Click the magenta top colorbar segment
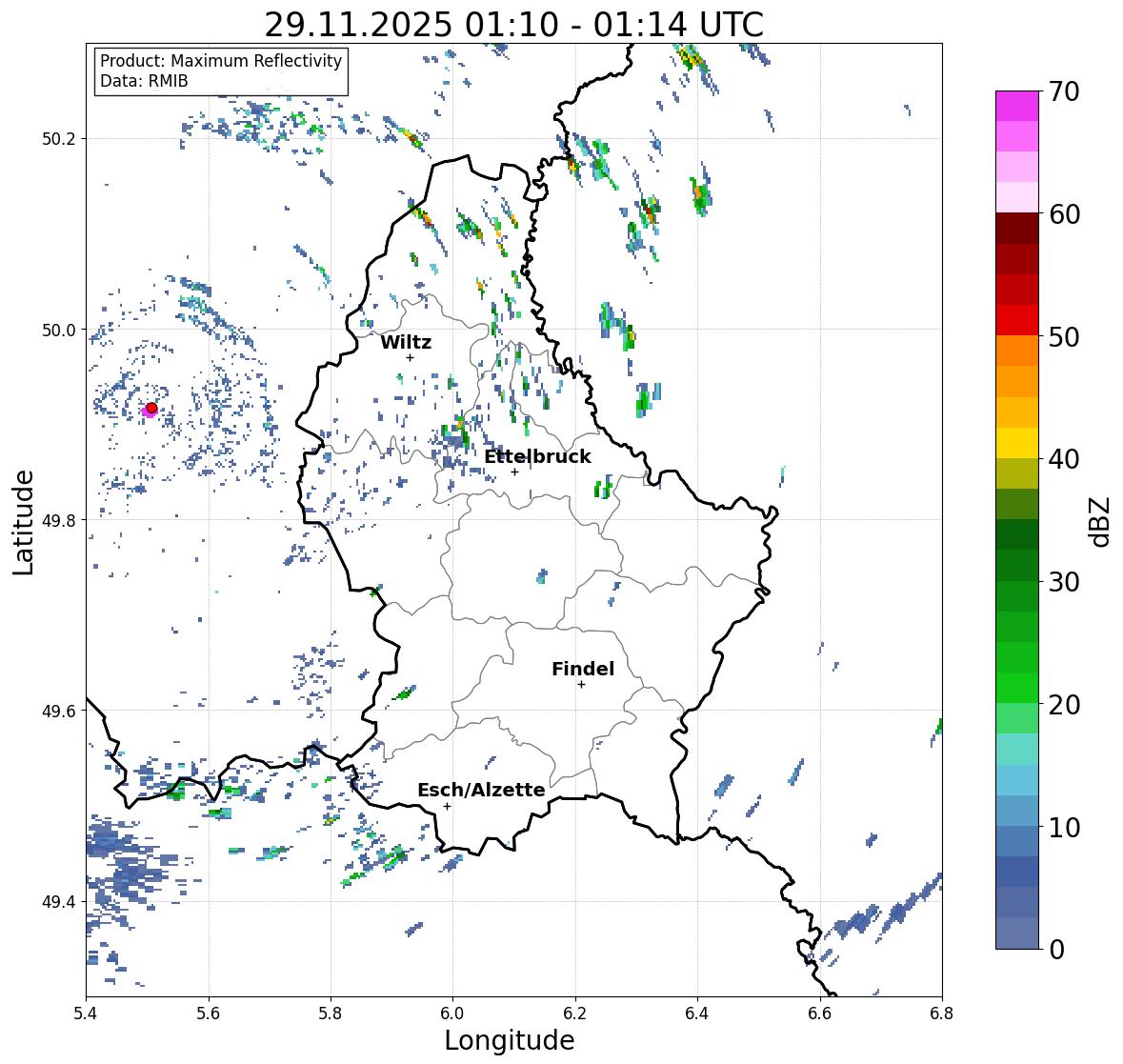Viewport: 1123px width, 1064px height. coord(1017,106)
